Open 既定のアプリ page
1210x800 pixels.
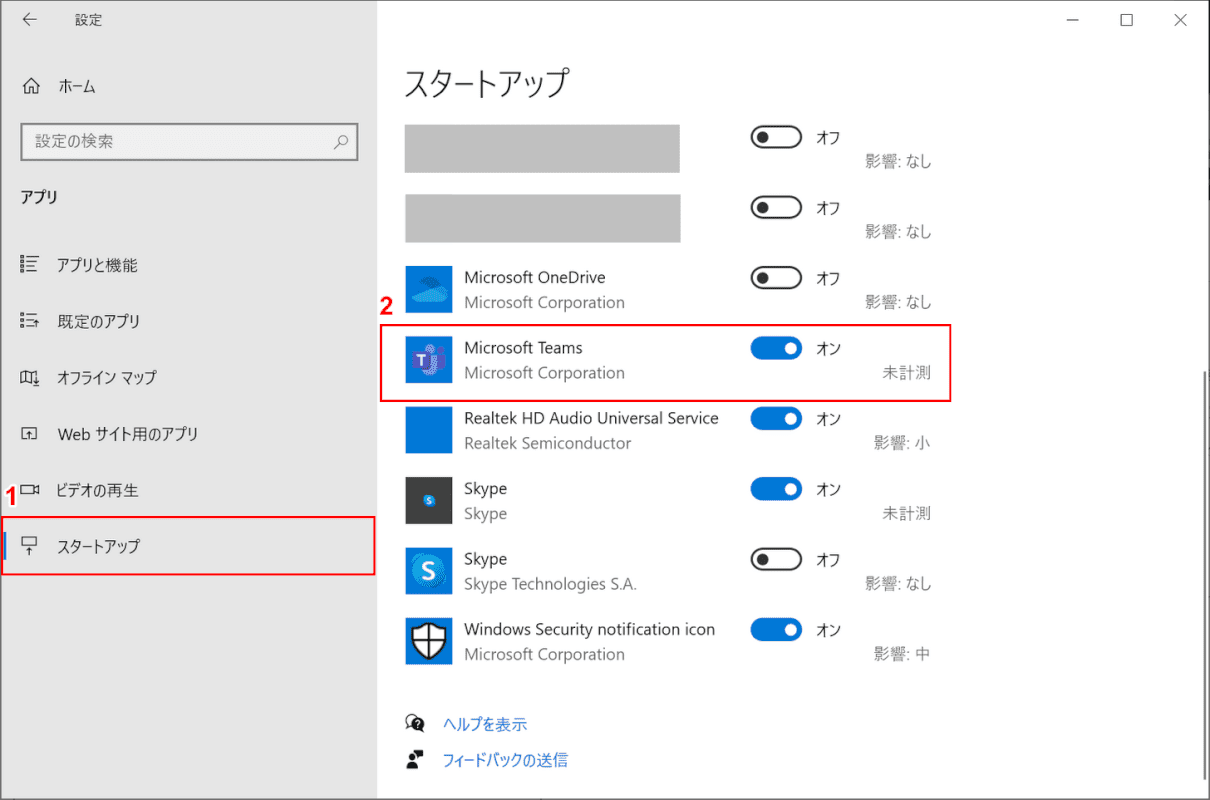188,321
